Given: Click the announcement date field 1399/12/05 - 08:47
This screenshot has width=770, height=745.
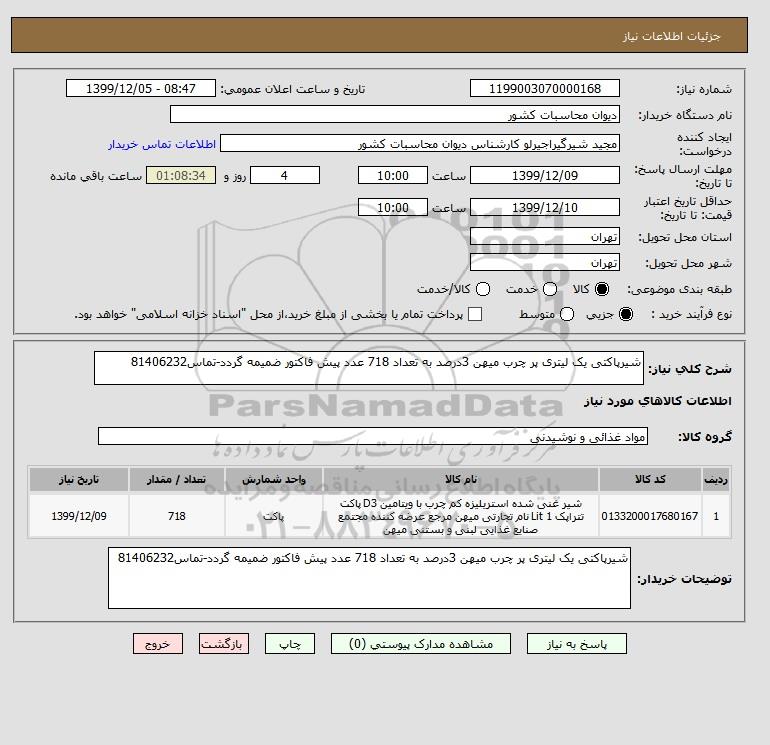Looking at the screenshot, I should (x=141, y=88).
